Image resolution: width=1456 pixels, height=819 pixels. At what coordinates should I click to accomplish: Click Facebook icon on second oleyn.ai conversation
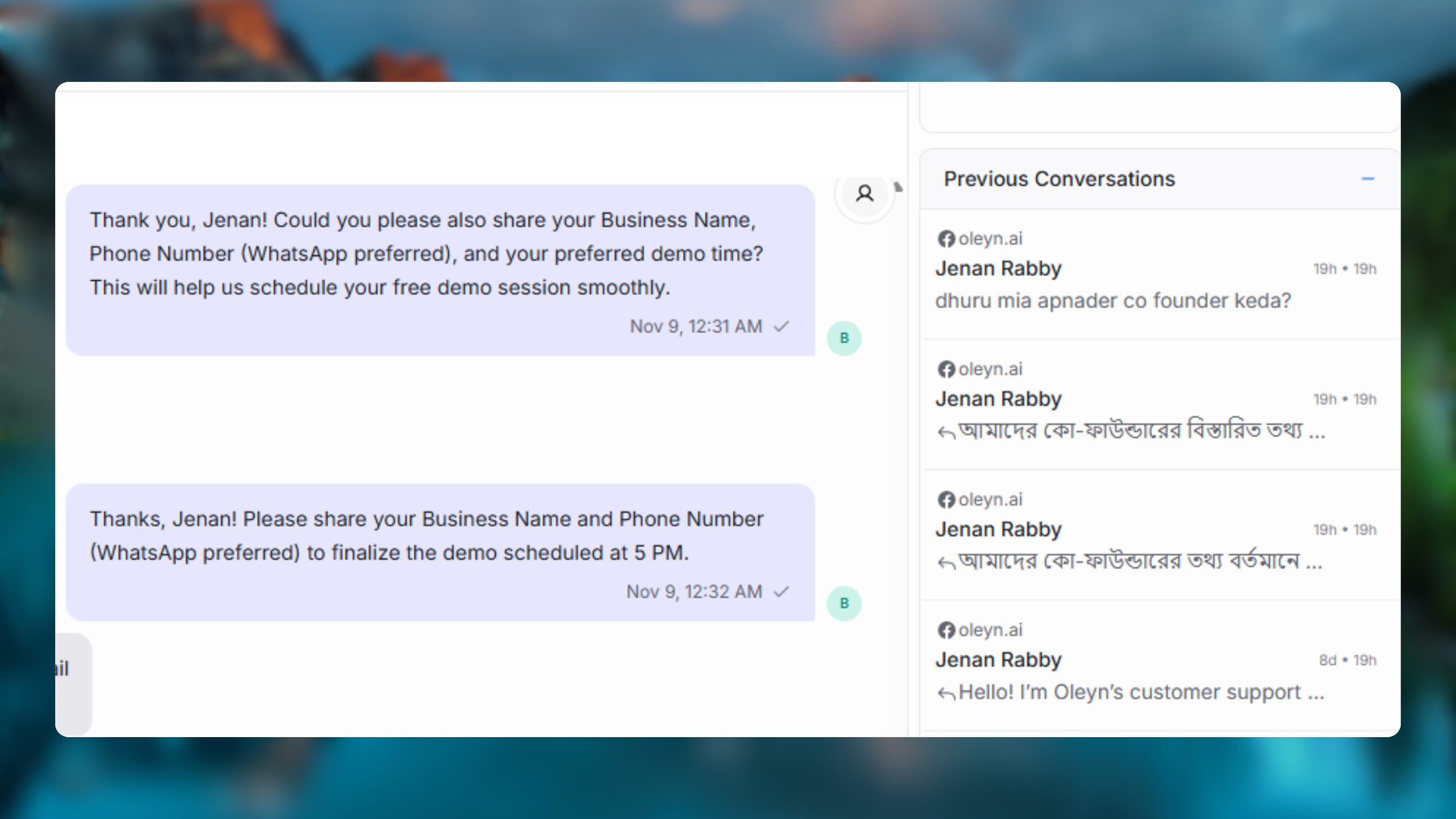pyautogui.click(x=946, y=369)
